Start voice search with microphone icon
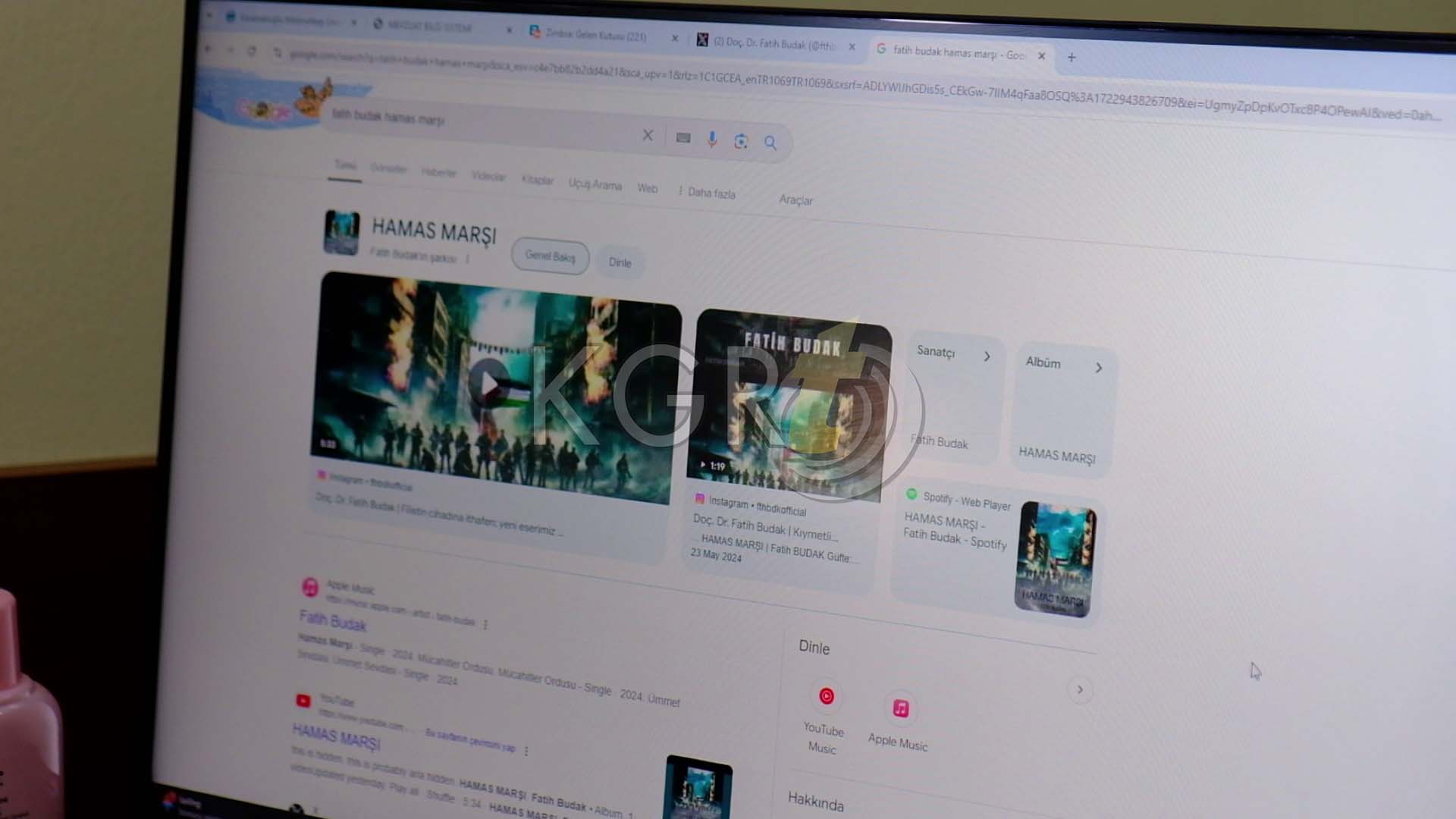Image resolution: width=1456 pixels, height=819 pixels. [x=711, y=139]
